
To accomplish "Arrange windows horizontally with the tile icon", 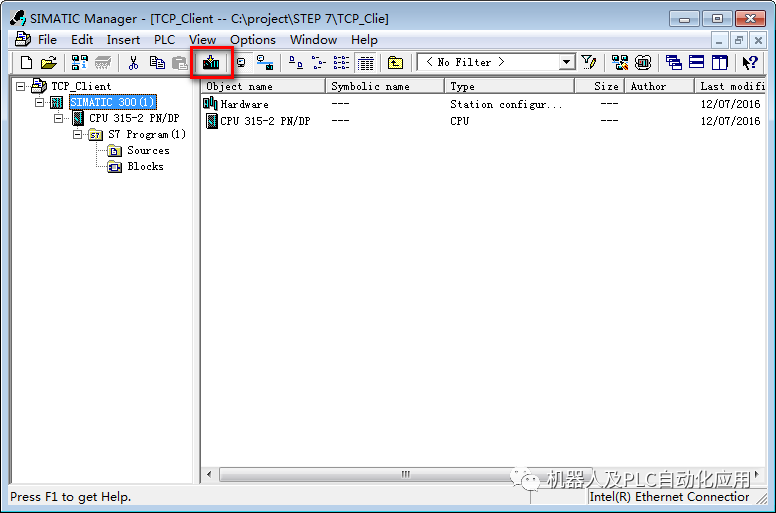I will 696,62.
